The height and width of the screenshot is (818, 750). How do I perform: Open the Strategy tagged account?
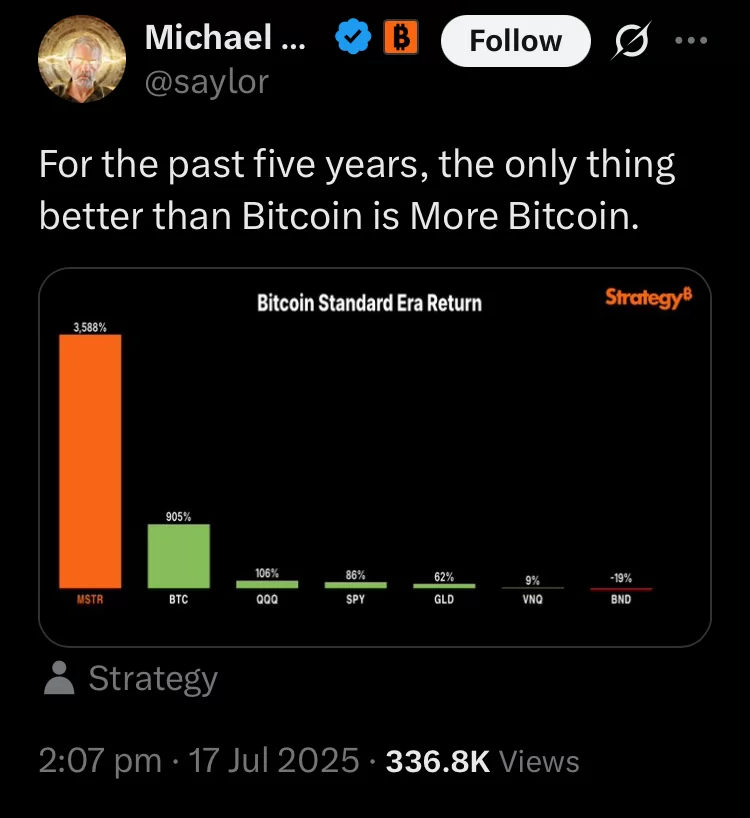coord(153,679)
